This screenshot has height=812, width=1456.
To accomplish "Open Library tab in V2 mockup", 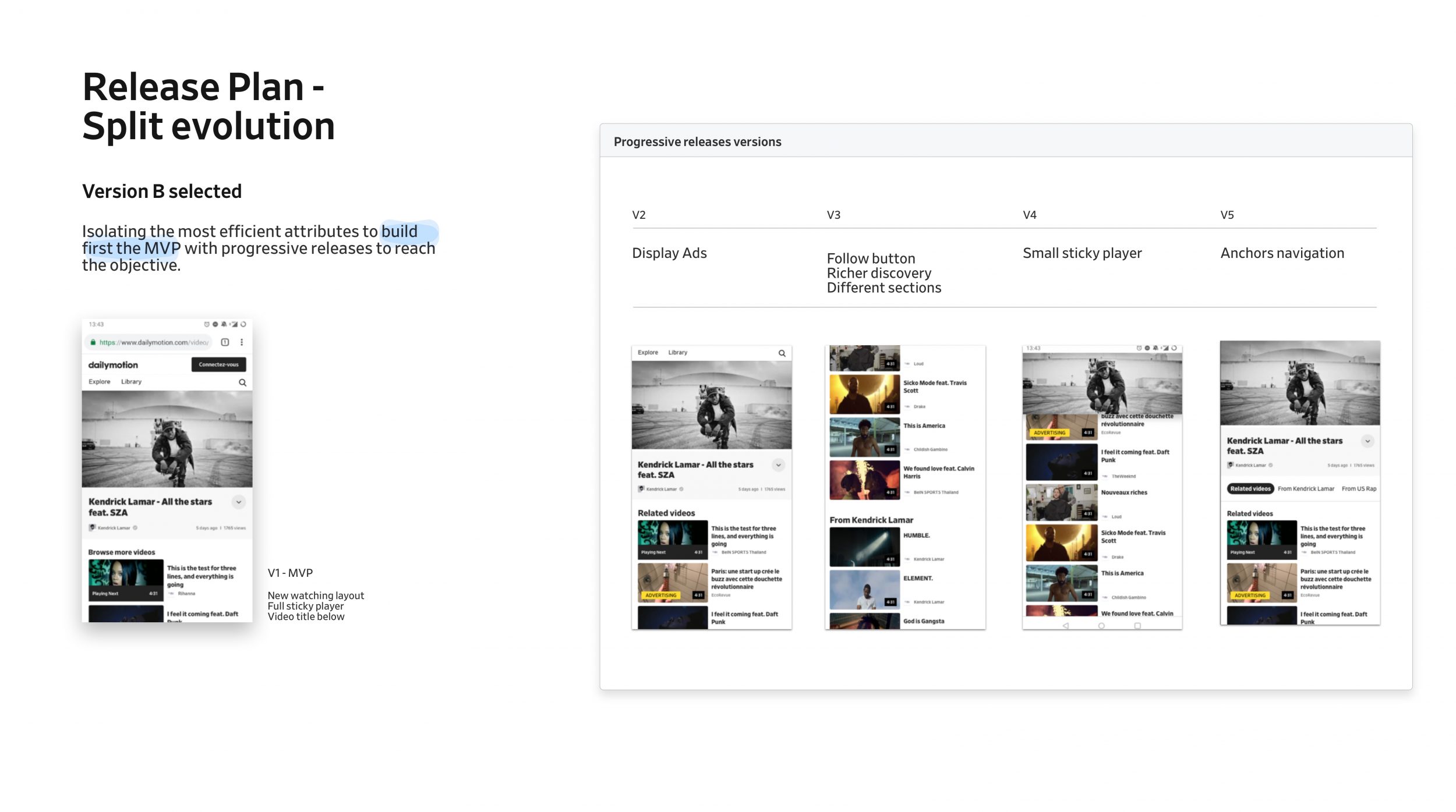I will click(677, 353).
